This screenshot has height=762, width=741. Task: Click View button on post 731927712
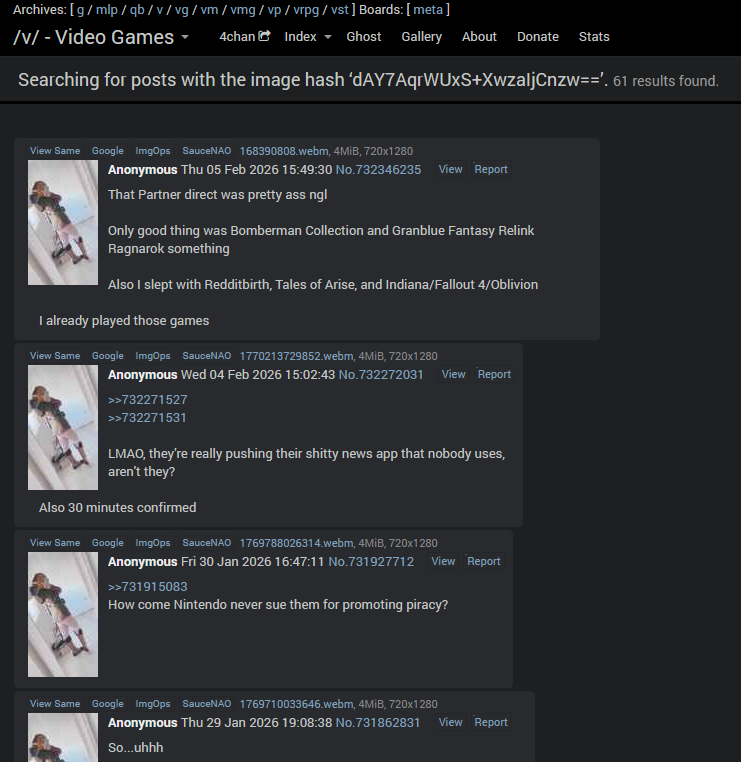point(443,561)
